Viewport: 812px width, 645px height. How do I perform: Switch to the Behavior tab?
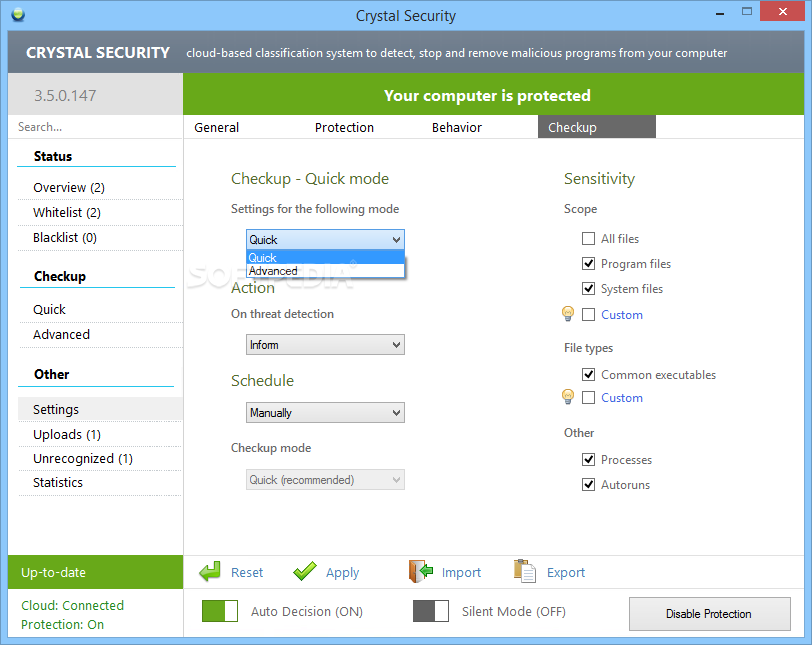(x=457, y=127)
